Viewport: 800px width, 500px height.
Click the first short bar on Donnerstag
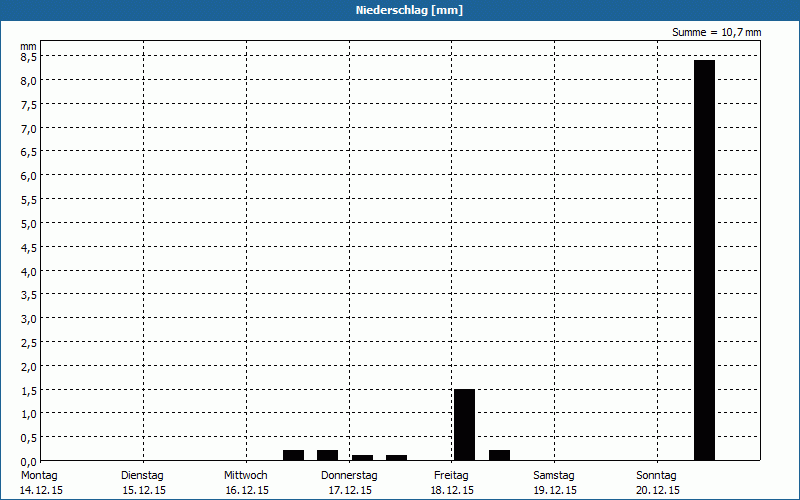[362, 458]
